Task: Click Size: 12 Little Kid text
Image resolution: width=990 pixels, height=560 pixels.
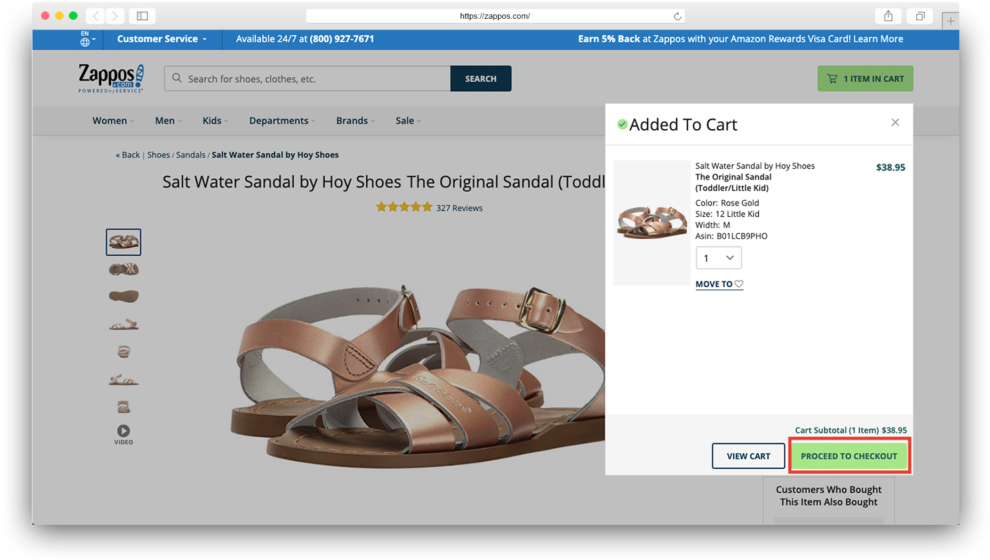Action: tap(727, 214)
